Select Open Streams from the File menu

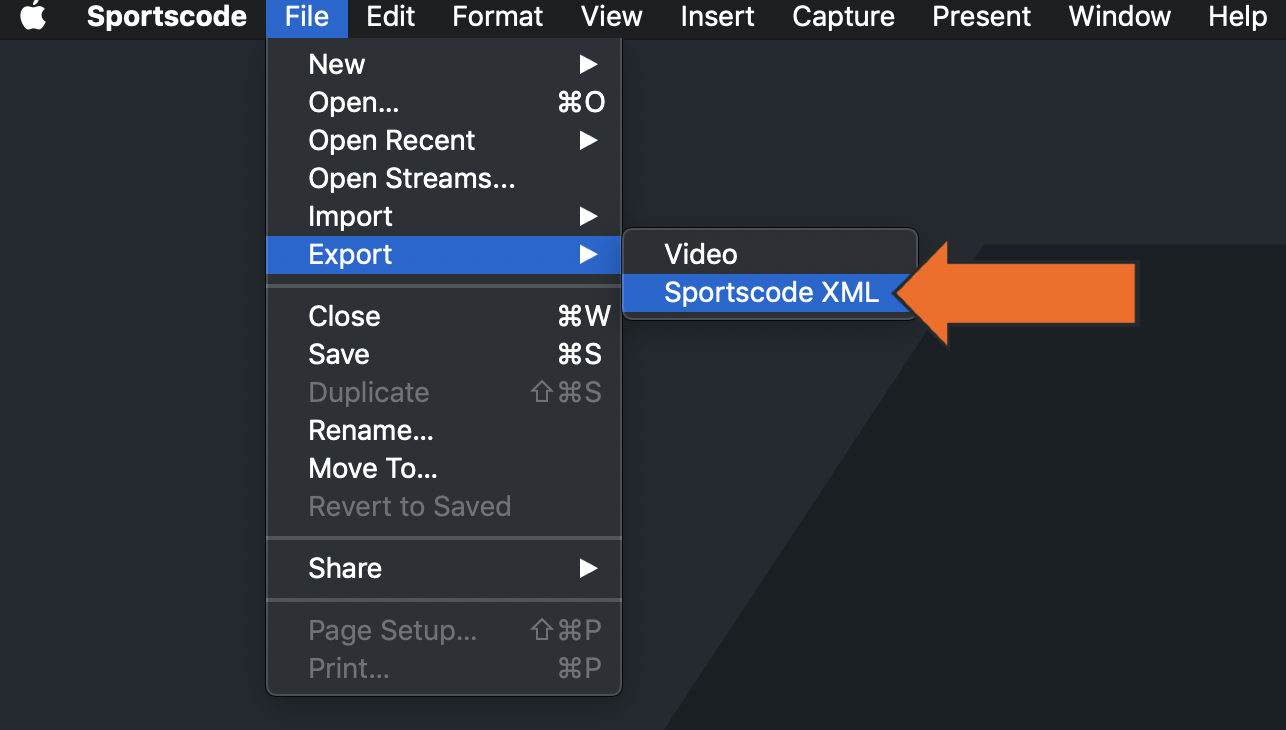click(x=411, y=178)
